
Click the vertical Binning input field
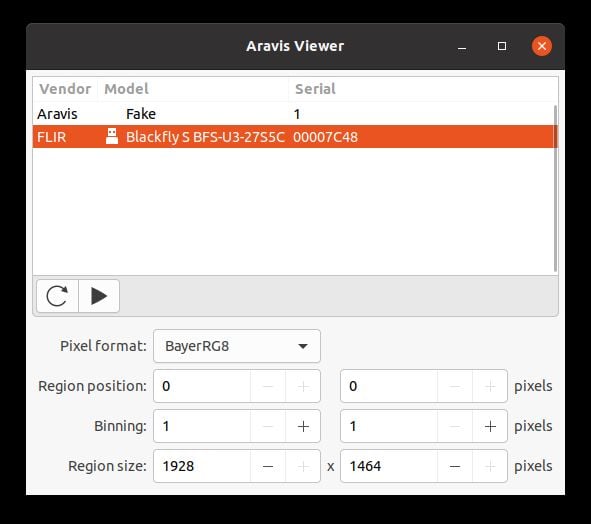click(x=389, y=426)
